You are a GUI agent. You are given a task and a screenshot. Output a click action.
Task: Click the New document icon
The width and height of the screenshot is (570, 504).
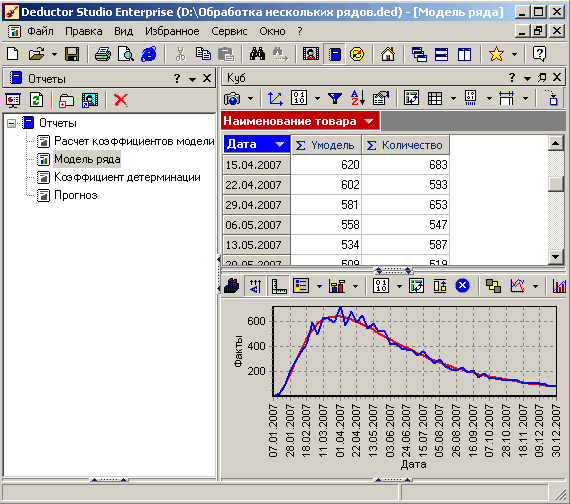[x=13, y=54]
